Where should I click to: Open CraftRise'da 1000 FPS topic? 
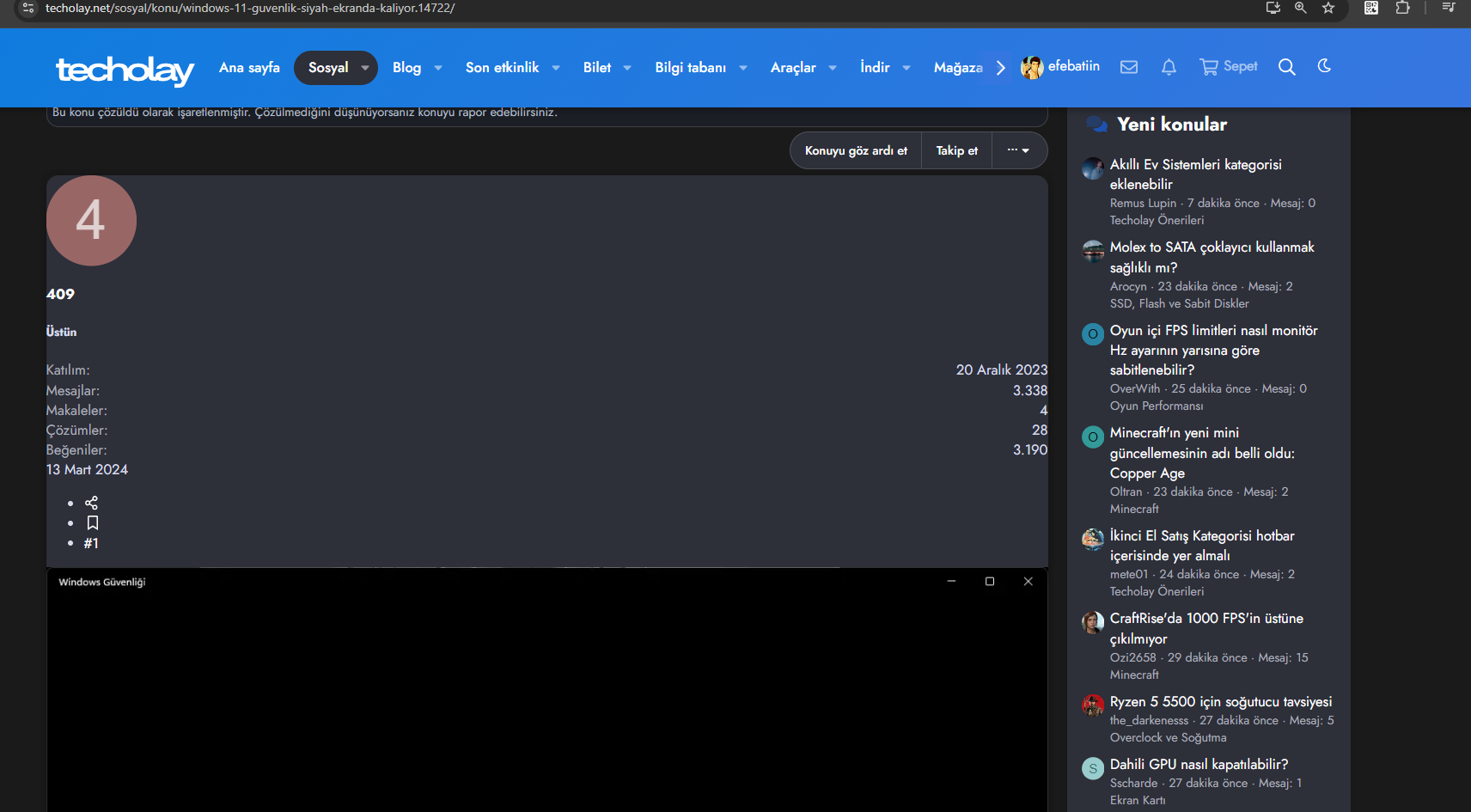[1206, 628]
